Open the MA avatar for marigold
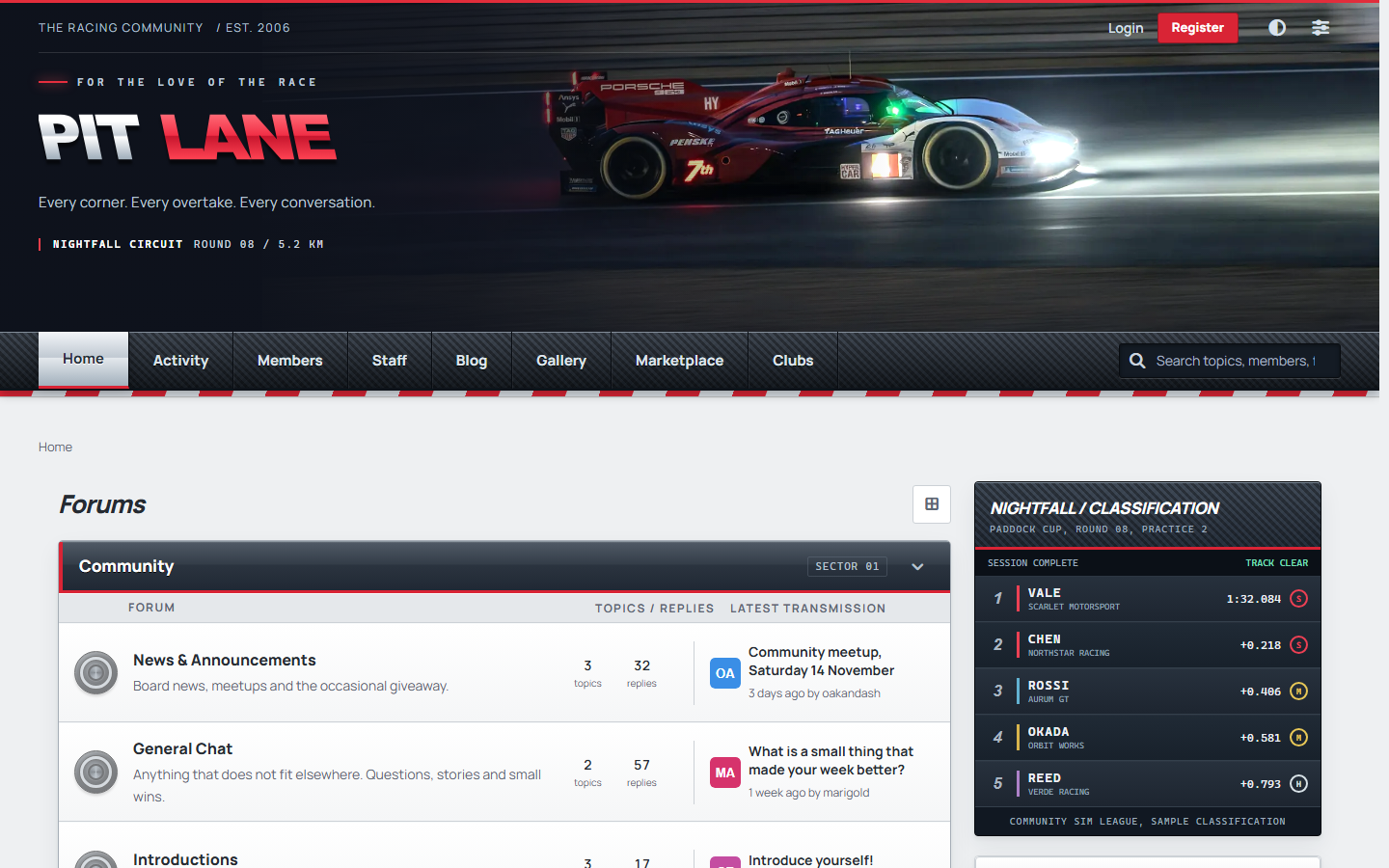The height and width of the screenshot is (868, 1389). [x=725, y=773]
